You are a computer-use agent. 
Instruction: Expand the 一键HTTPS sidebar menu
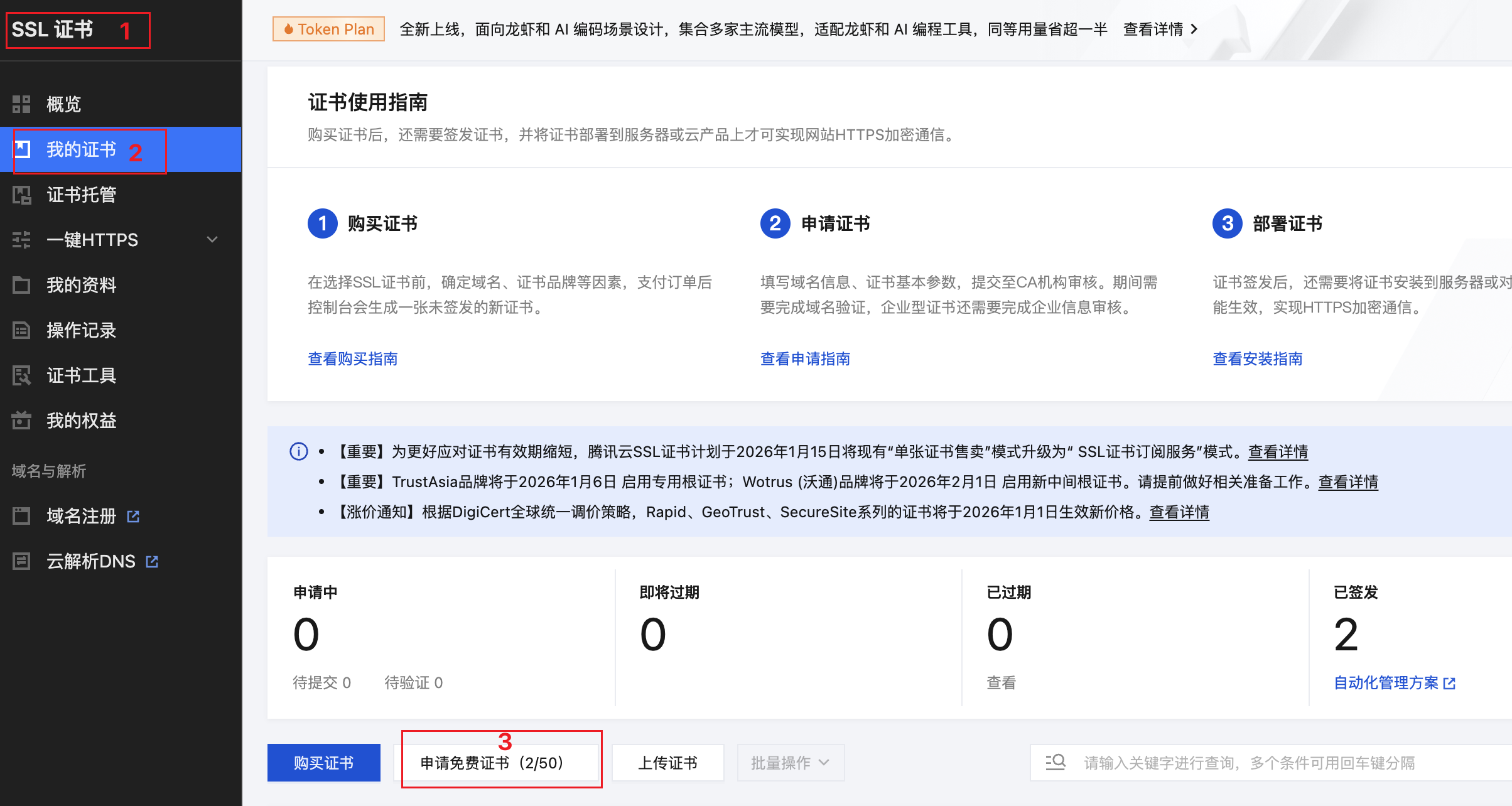pos(212,239)
